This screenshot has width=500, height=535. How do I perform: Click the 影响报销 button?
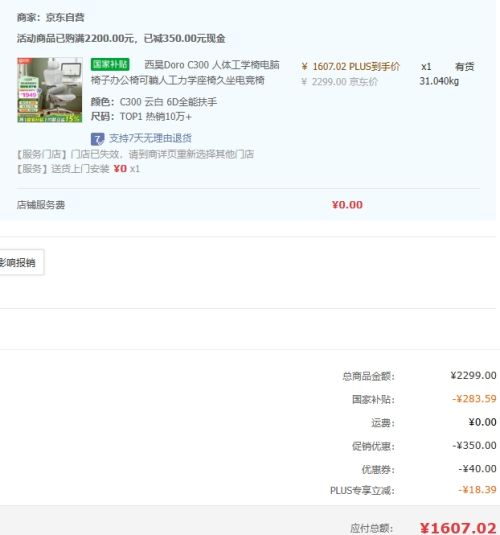[x=20, y=262]
